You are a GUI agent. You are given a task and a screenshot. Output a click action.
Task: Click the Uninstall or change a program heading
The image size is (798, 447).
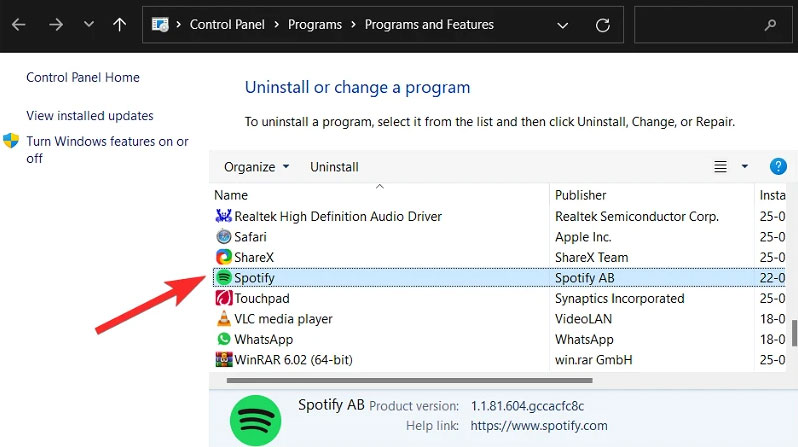[x=357, y=88]
